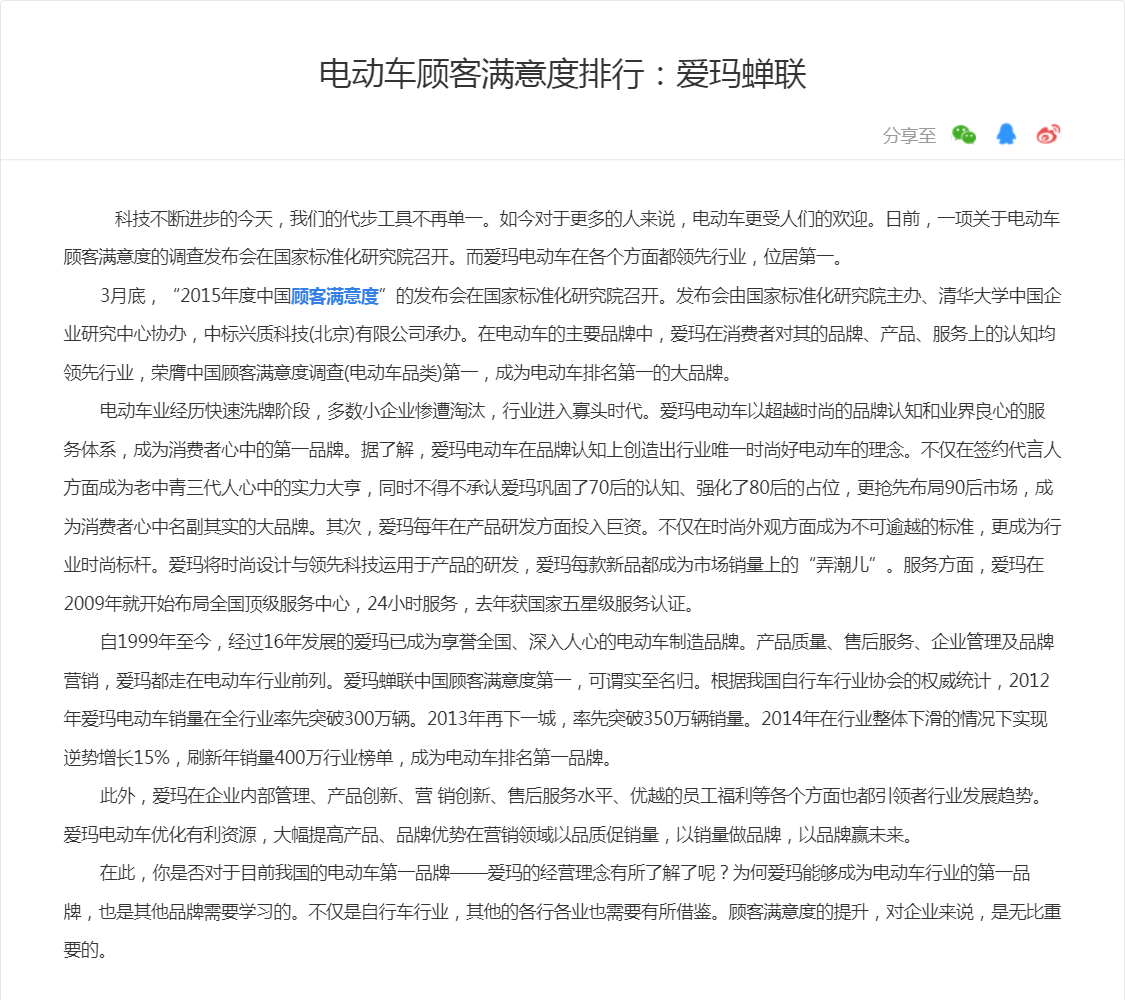
Task: Share the article to WeChat
Action: coord(963,135)
